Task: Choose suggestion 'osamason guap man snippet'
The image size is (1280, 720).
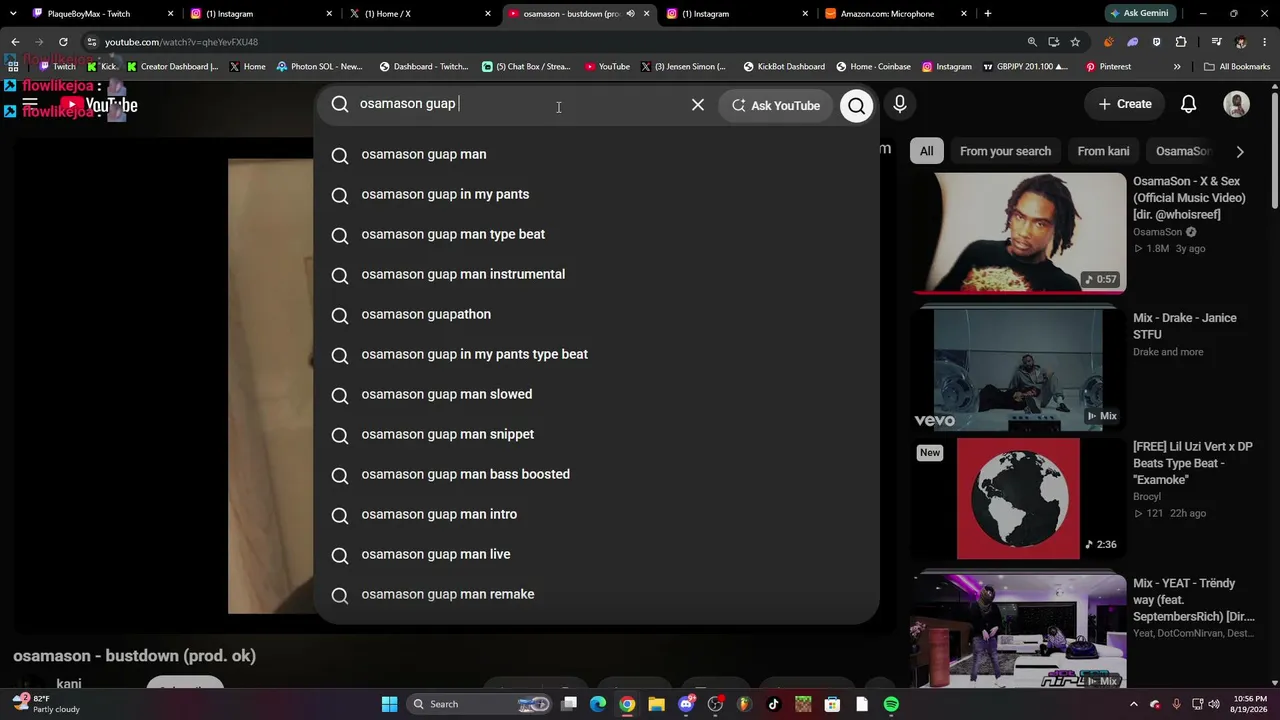Action: coord(596,434)
